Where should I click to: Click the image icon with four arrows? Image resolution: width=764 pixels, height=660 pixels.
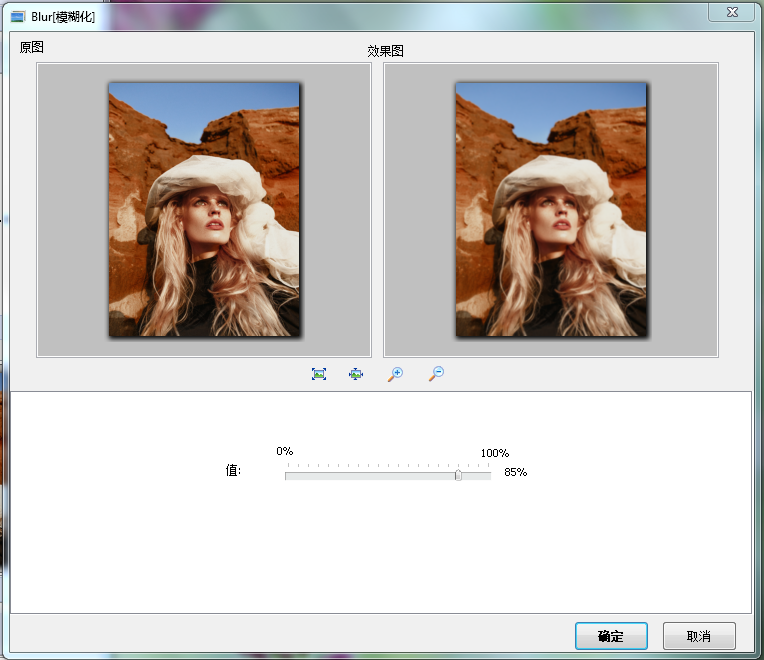tap(356, 374)
